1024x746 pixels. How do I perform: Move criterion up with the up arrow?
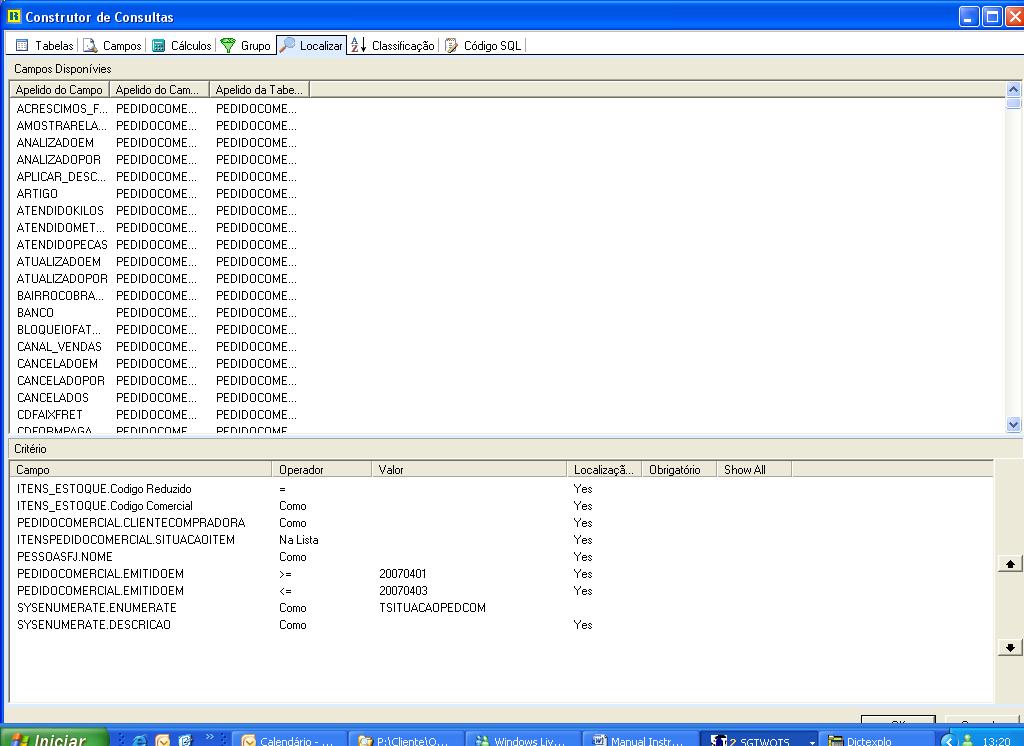pyautogui.click(x=1010, y=564)
